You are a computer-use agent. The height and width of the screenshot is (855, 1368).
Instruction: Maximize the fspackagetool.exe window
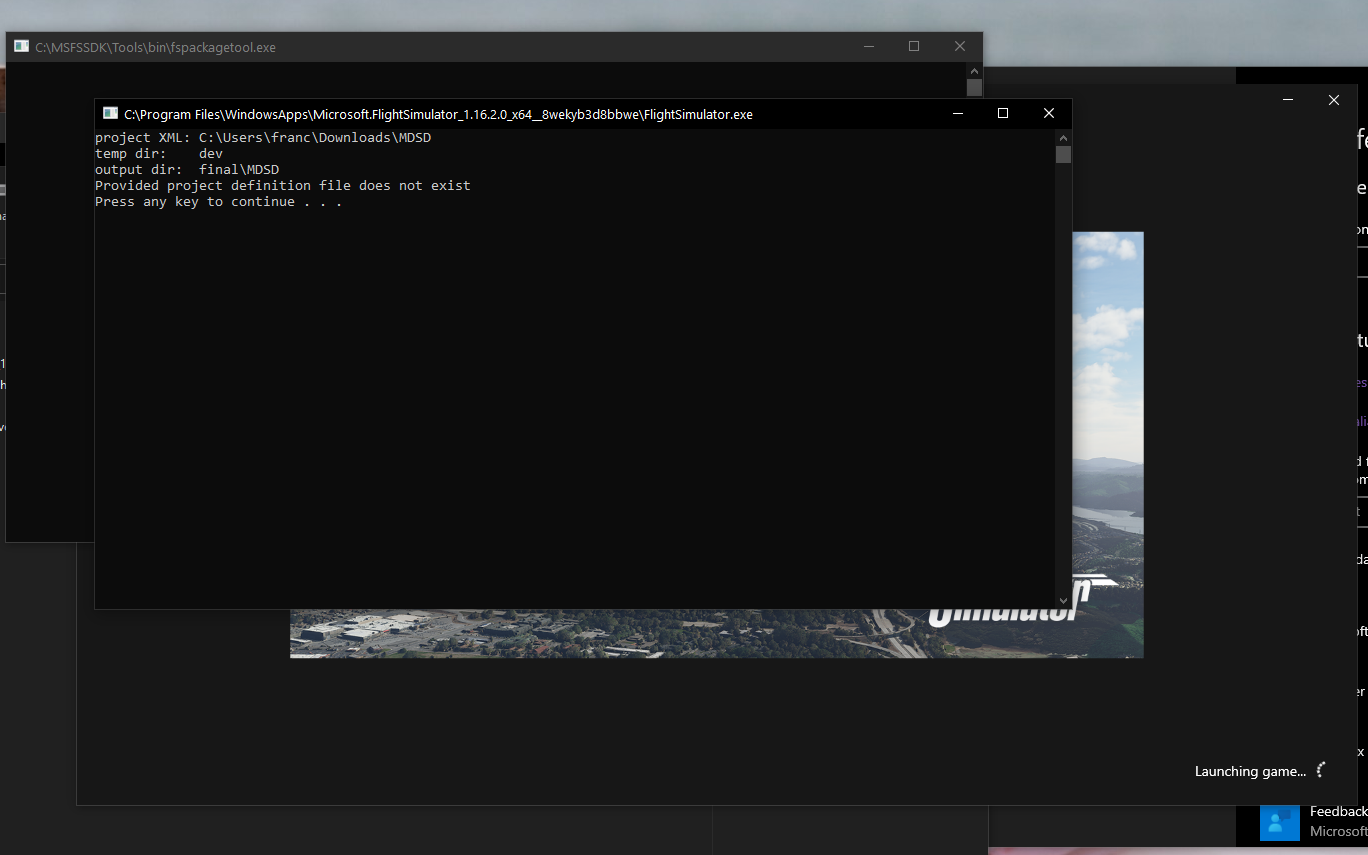coord(914,47)
